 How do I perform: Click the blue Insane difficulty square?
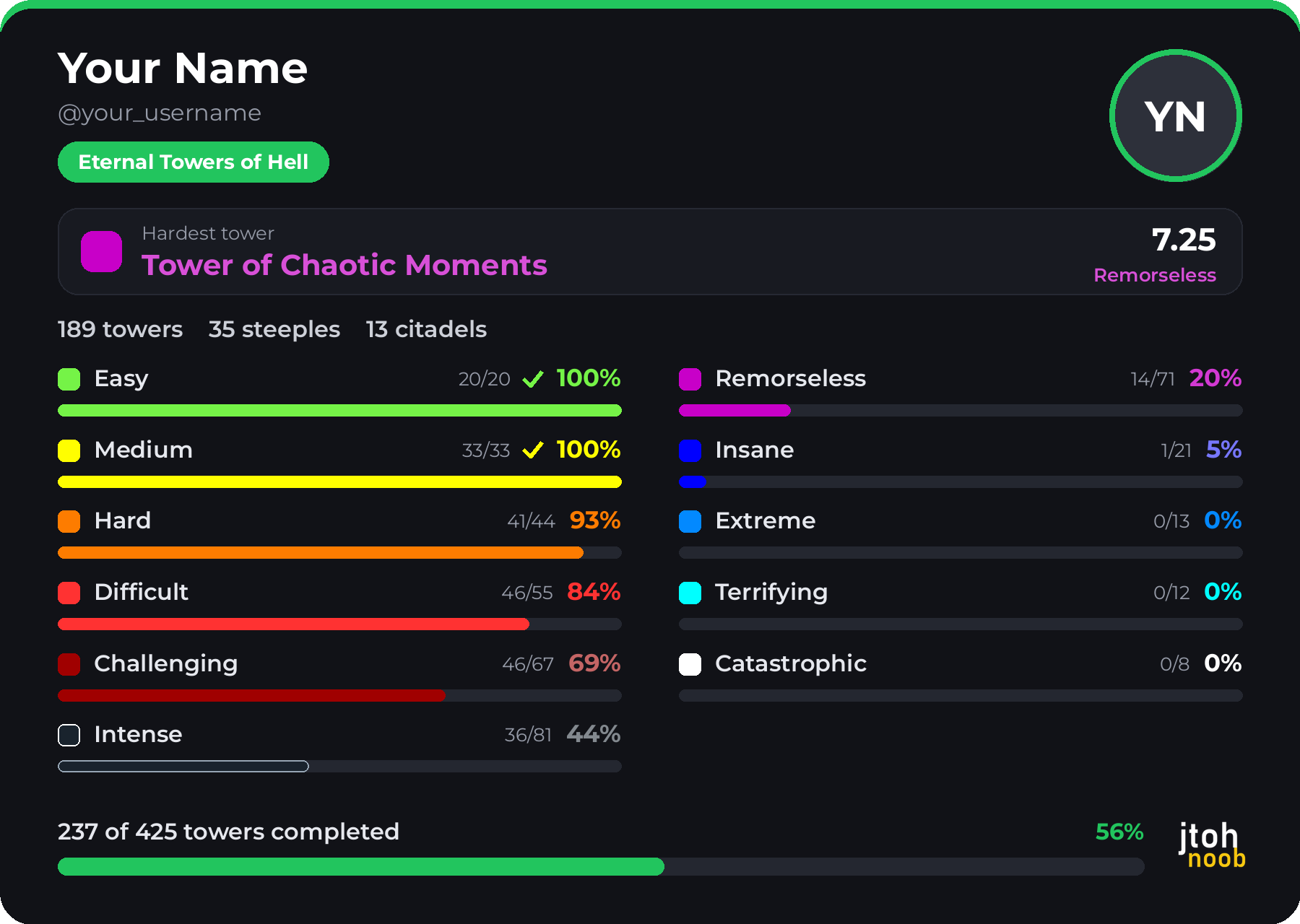coord(690,450)
